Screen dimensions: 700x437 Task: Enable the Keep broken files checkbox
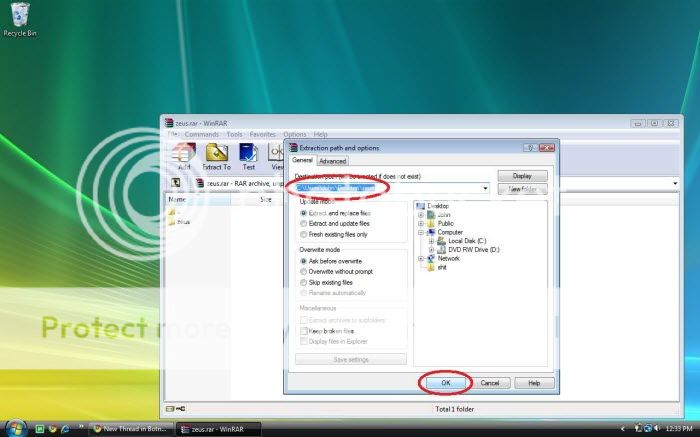coord(304,330)
